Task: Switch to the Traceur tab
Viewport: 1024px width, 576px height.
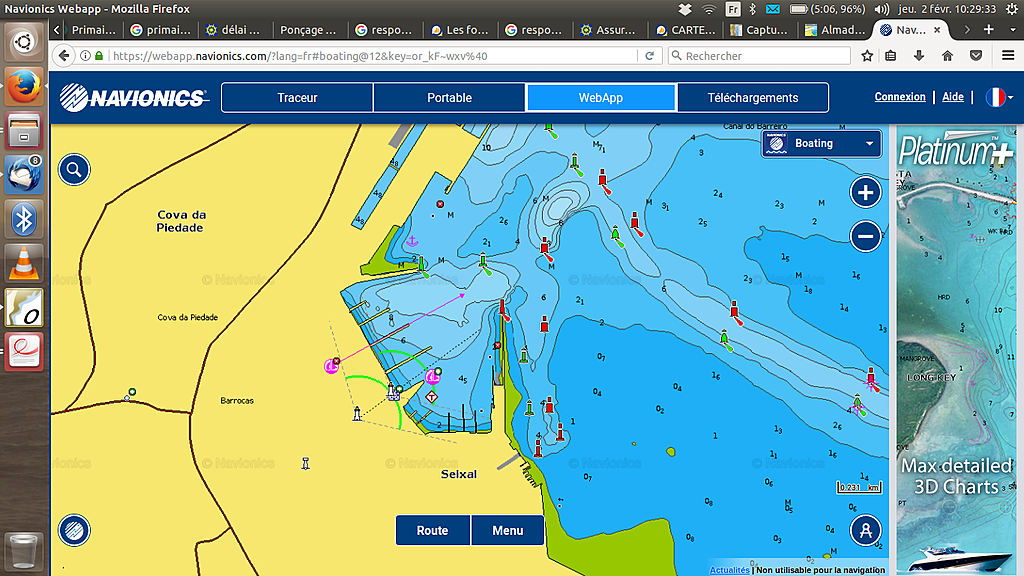Action: pos(297,98)
